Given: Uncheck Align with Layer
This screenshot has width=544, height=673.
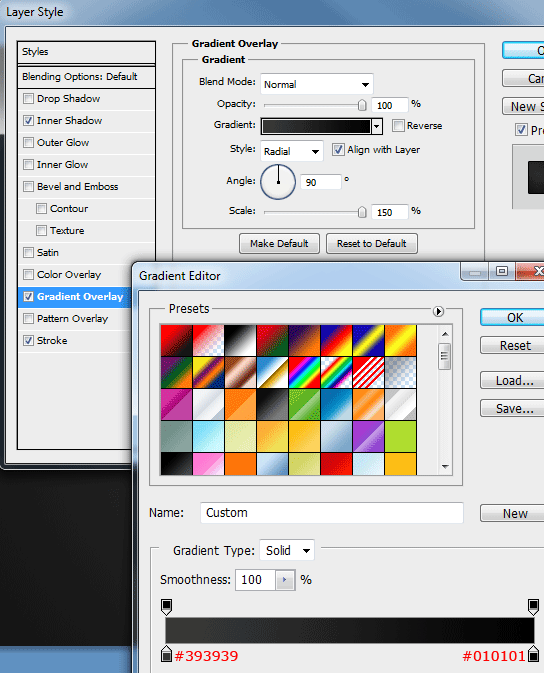Looking at the screenshot, I should (338, 150).
